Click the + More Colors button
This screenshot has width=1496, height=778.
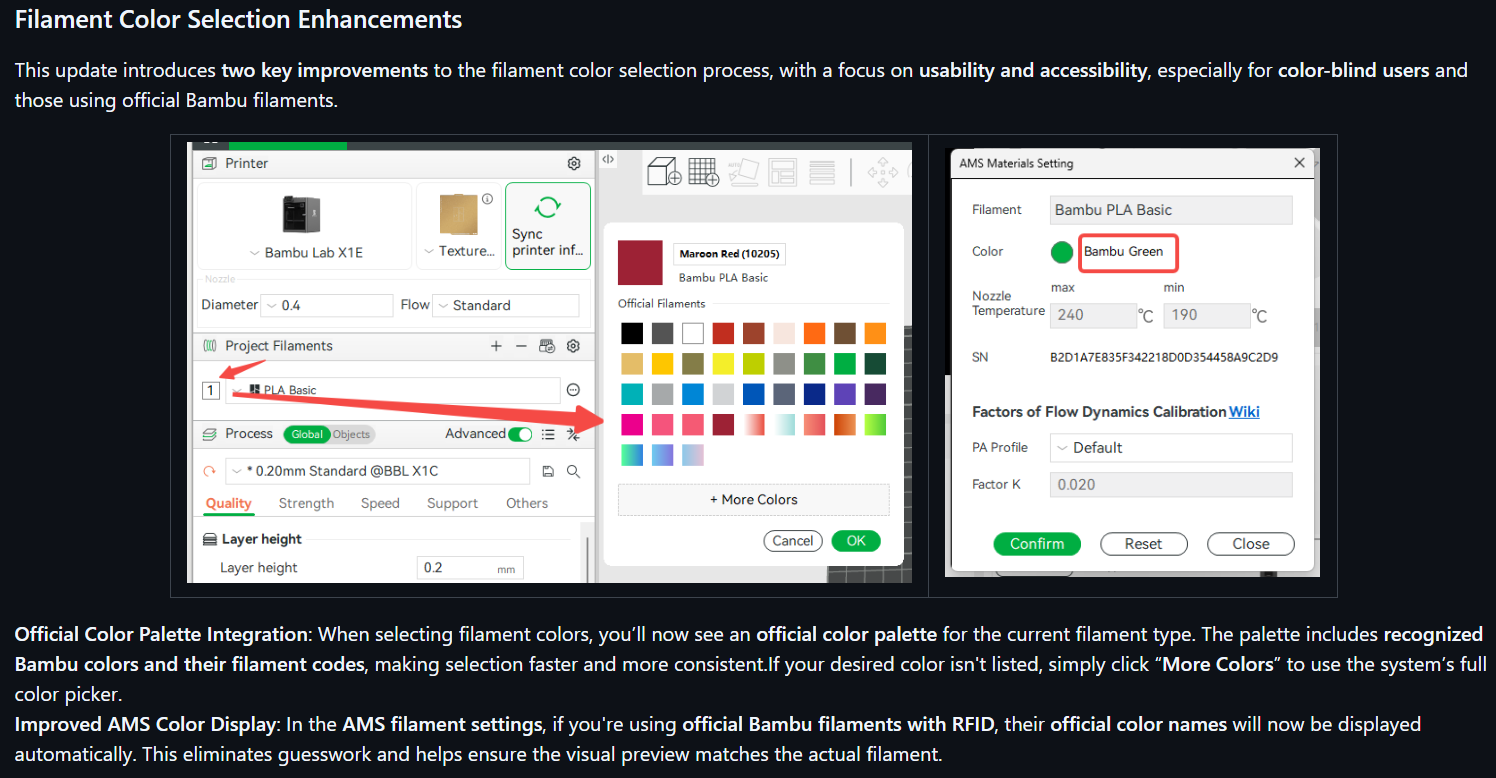(x=754, y=499)
